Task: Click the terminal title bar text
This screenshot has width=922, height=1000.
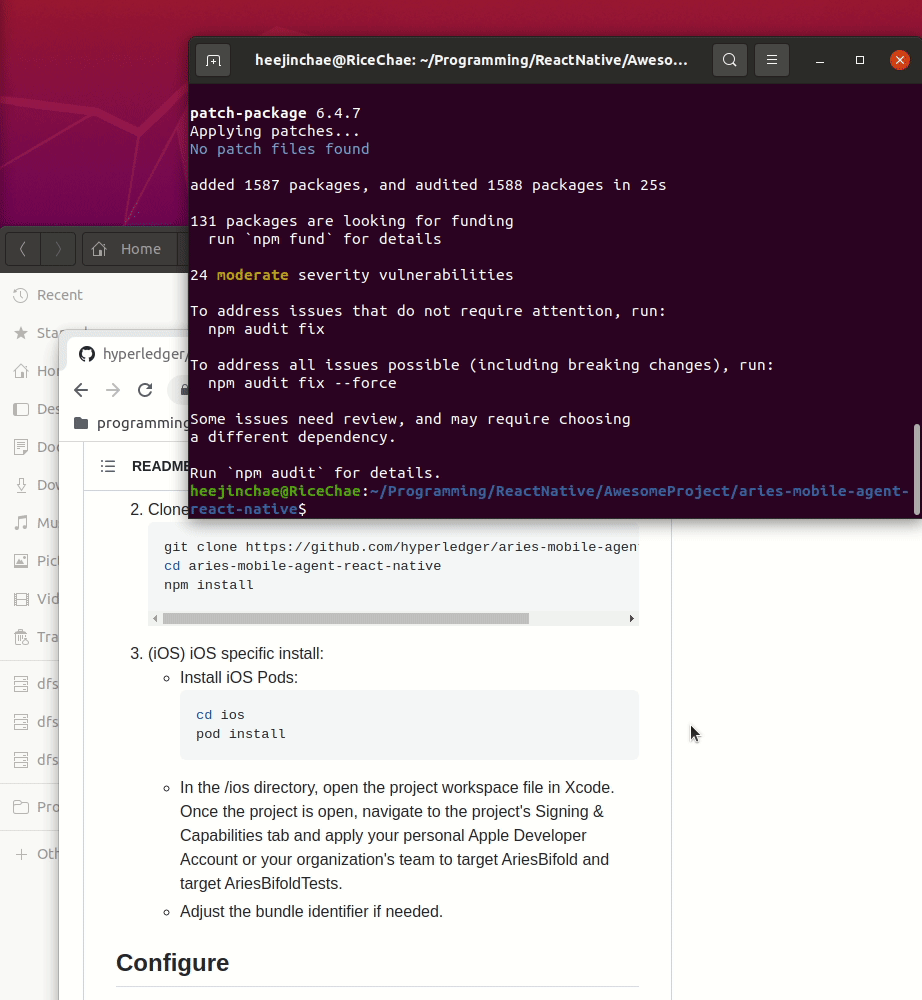Action: [x=471, y=60]
